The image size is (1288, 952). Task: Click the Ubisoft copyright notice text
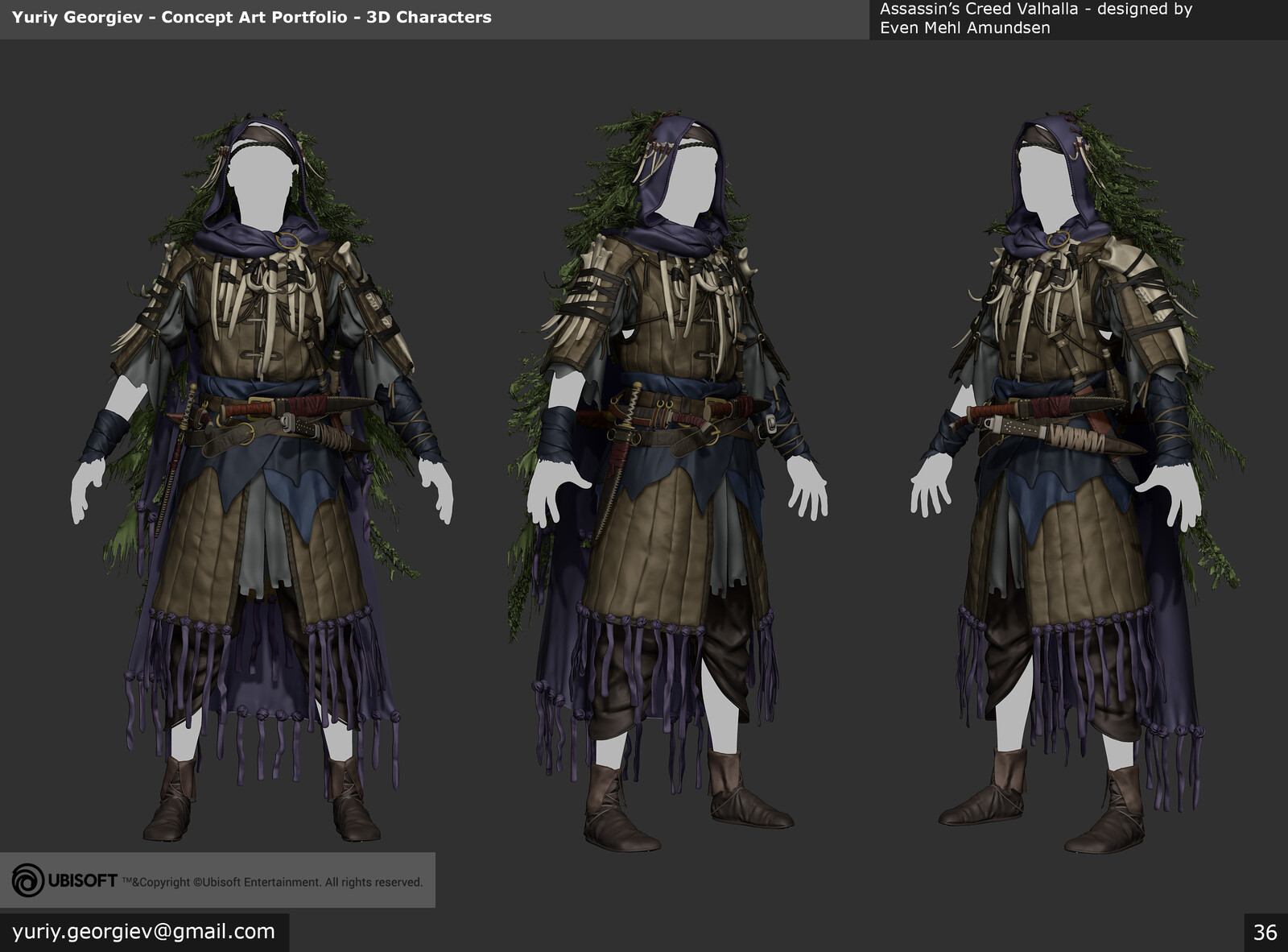pyautogui.click(x=272, y=882)
